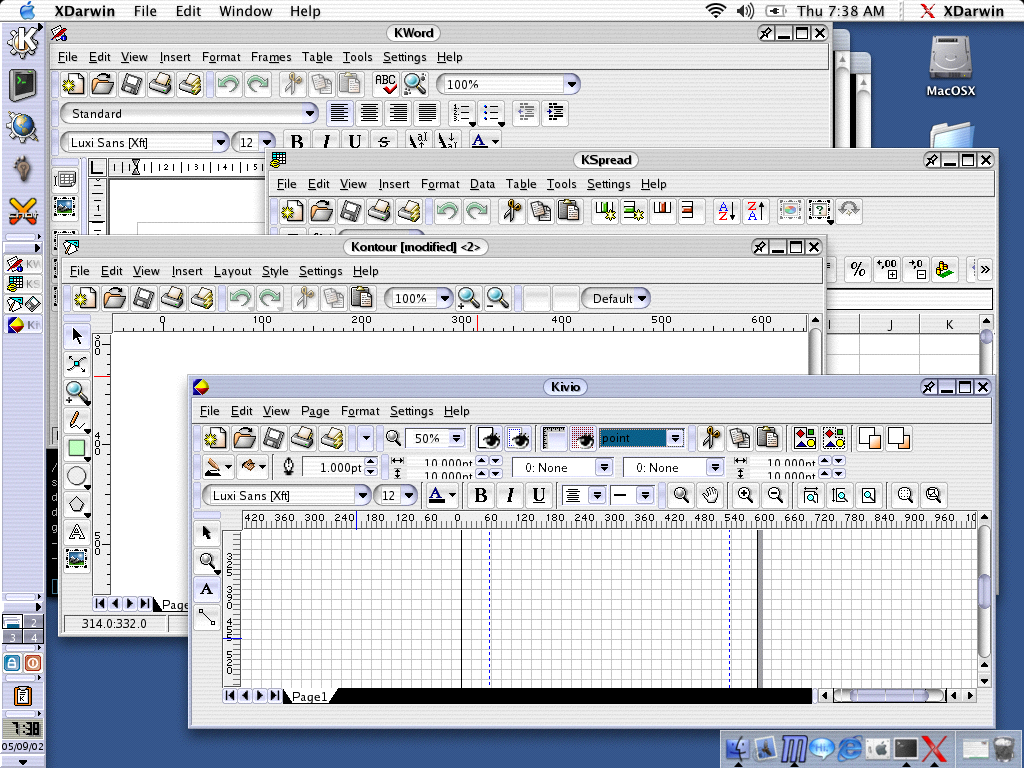
Task: Select the freehand pencil tool in Kontour
Action: click(76, 421)
